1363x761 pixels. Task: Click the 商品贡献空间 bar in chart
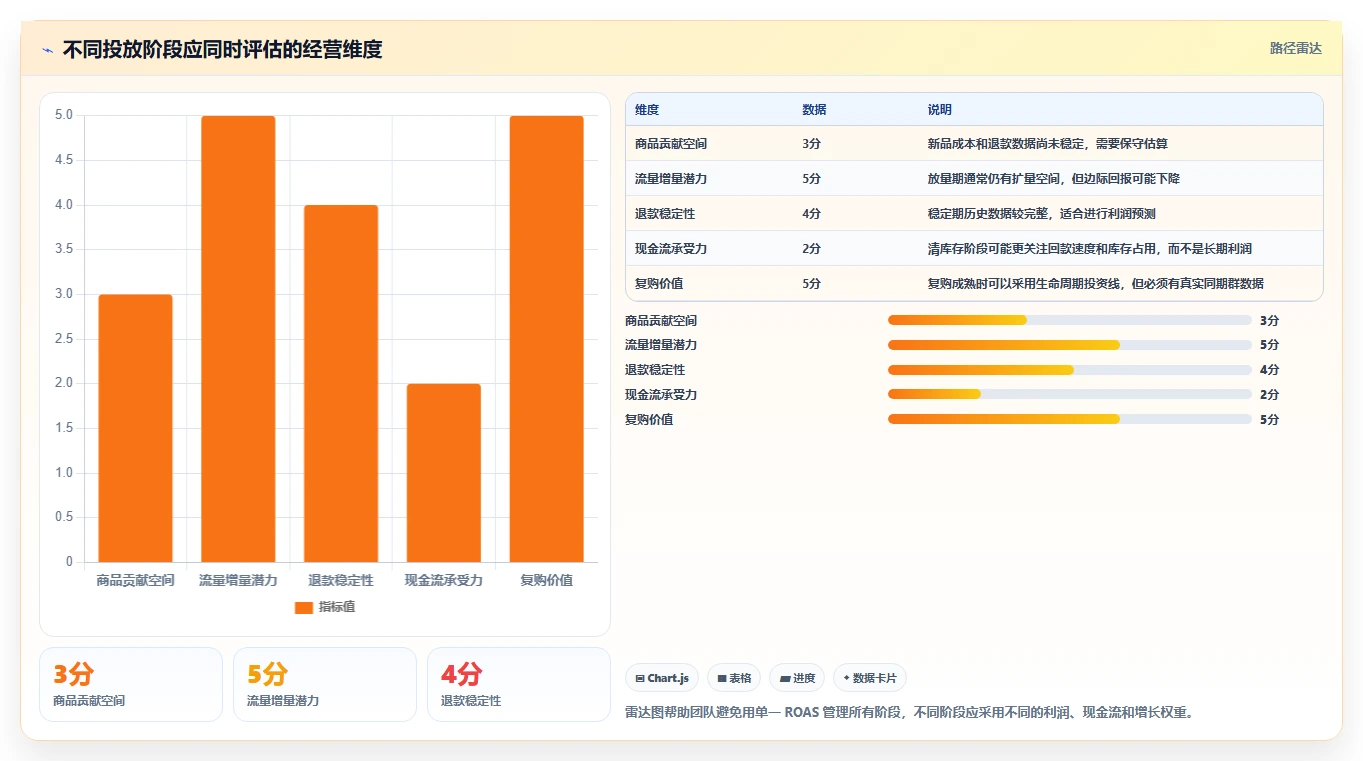pyautogui.click(x=135, y=428)
